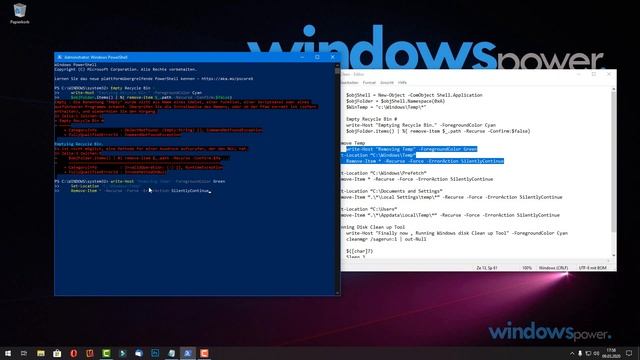Open the volume tray icon
The image size is (640, 360).
coord(596,353)
